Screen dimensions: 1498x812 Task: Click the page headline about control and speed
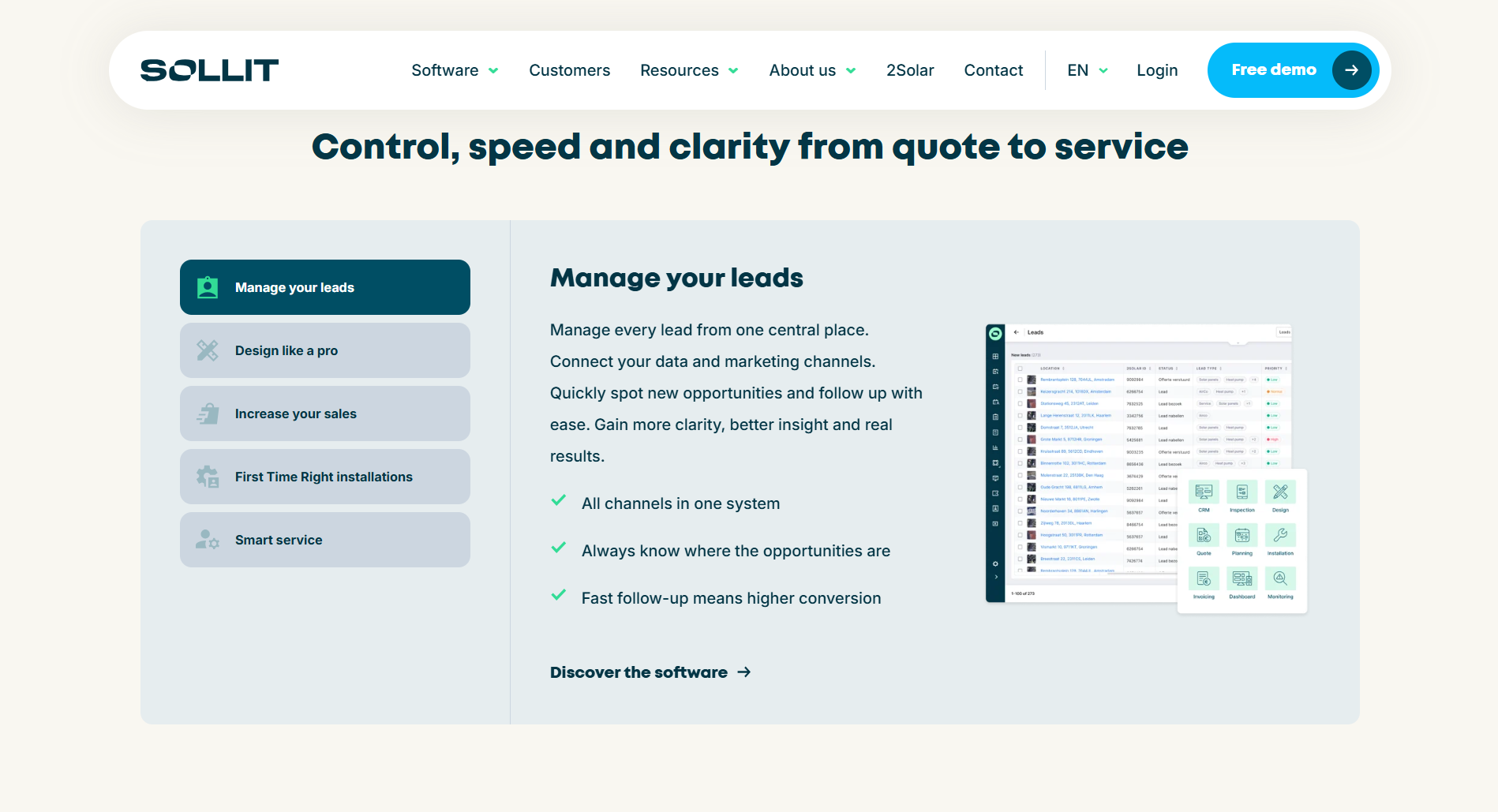tap(750, 147)
